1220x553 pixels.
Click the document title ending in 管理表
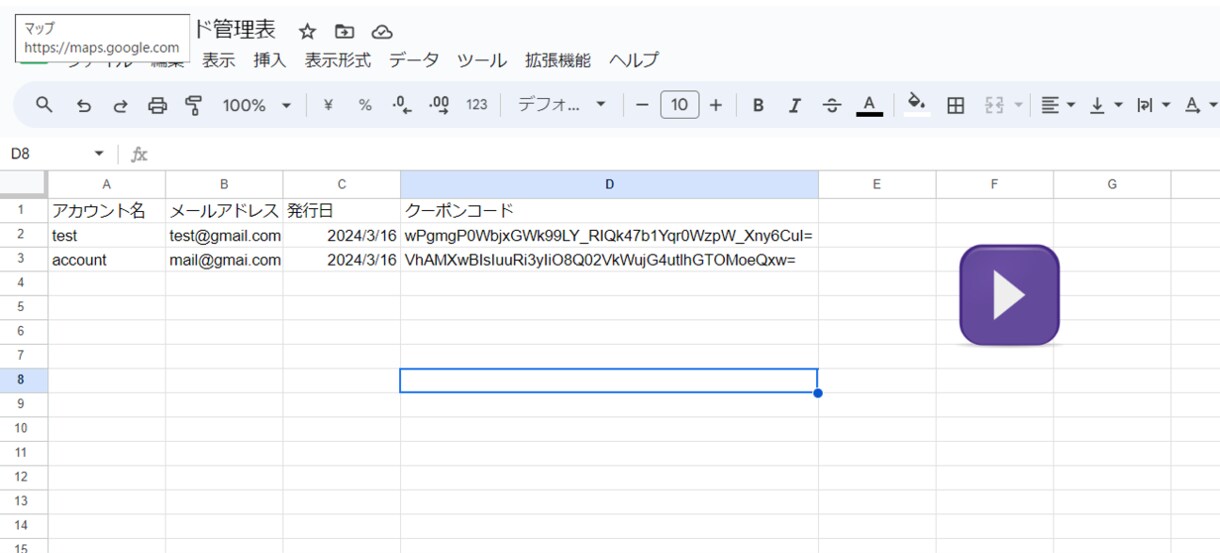[234, 29]
